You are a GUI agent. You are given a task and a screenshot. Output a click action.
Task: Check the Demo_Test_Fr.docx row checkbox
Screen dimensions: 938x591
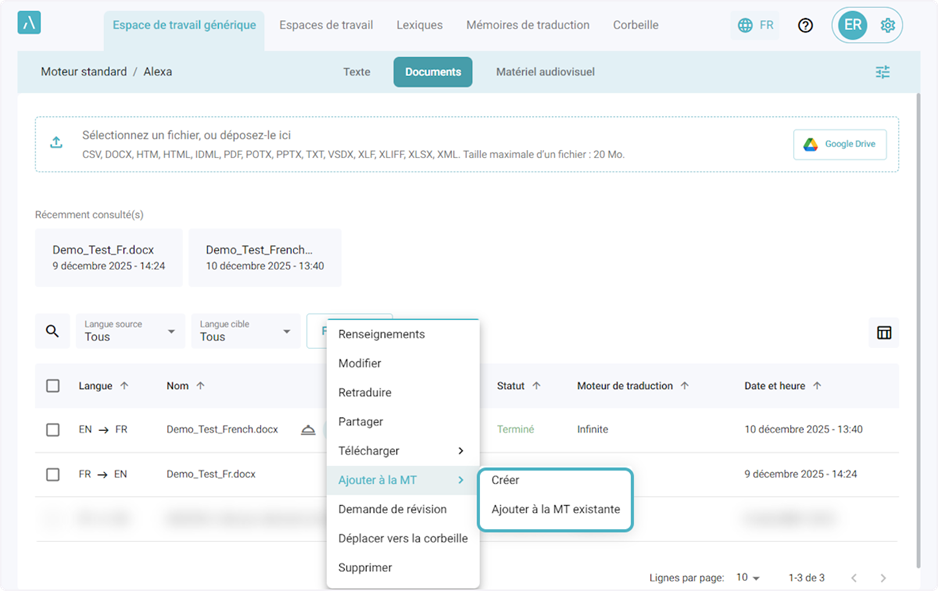(53, 474)
